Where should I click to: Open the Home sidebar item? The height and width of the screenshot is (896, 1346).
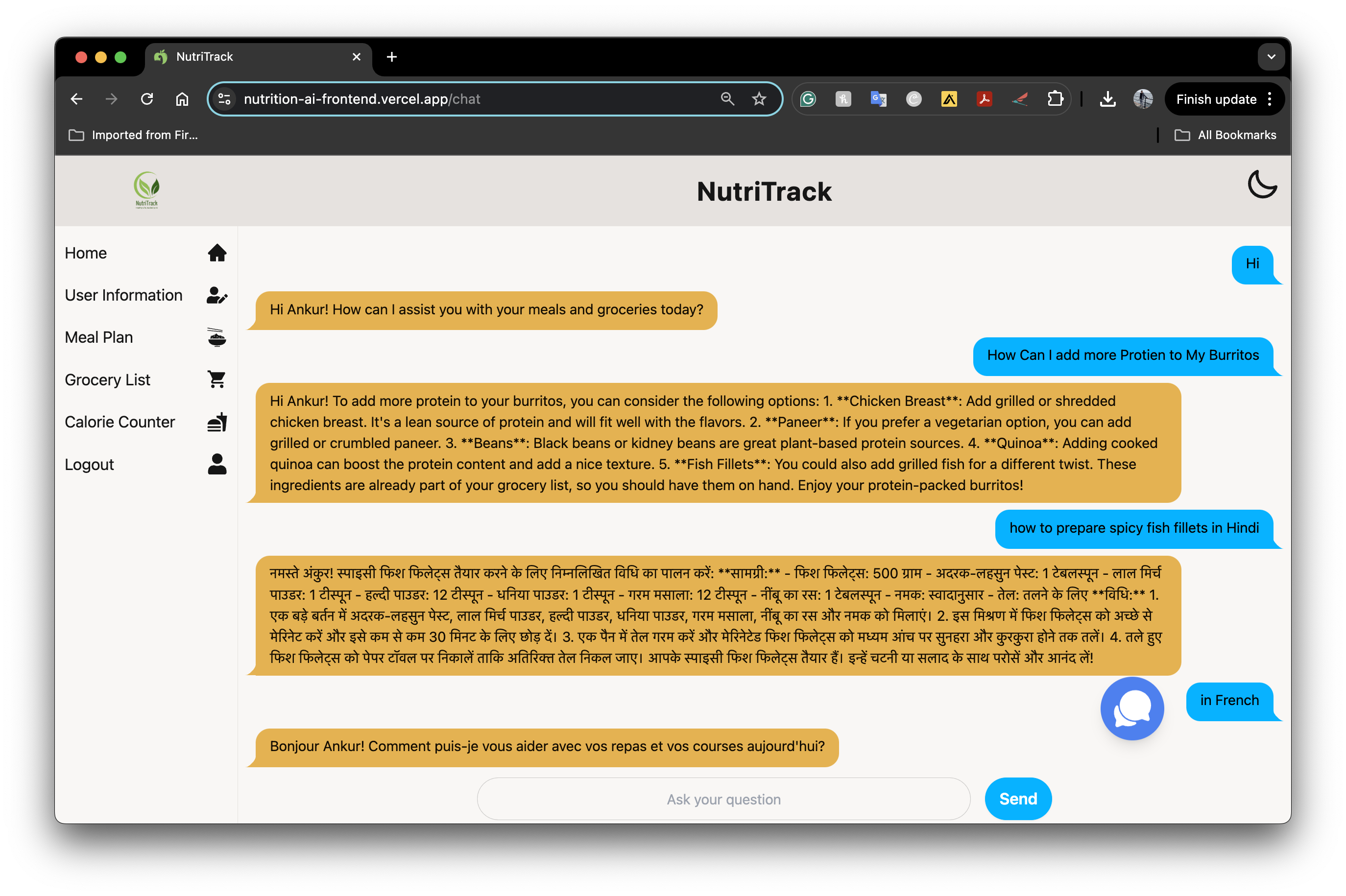[86, 253]
